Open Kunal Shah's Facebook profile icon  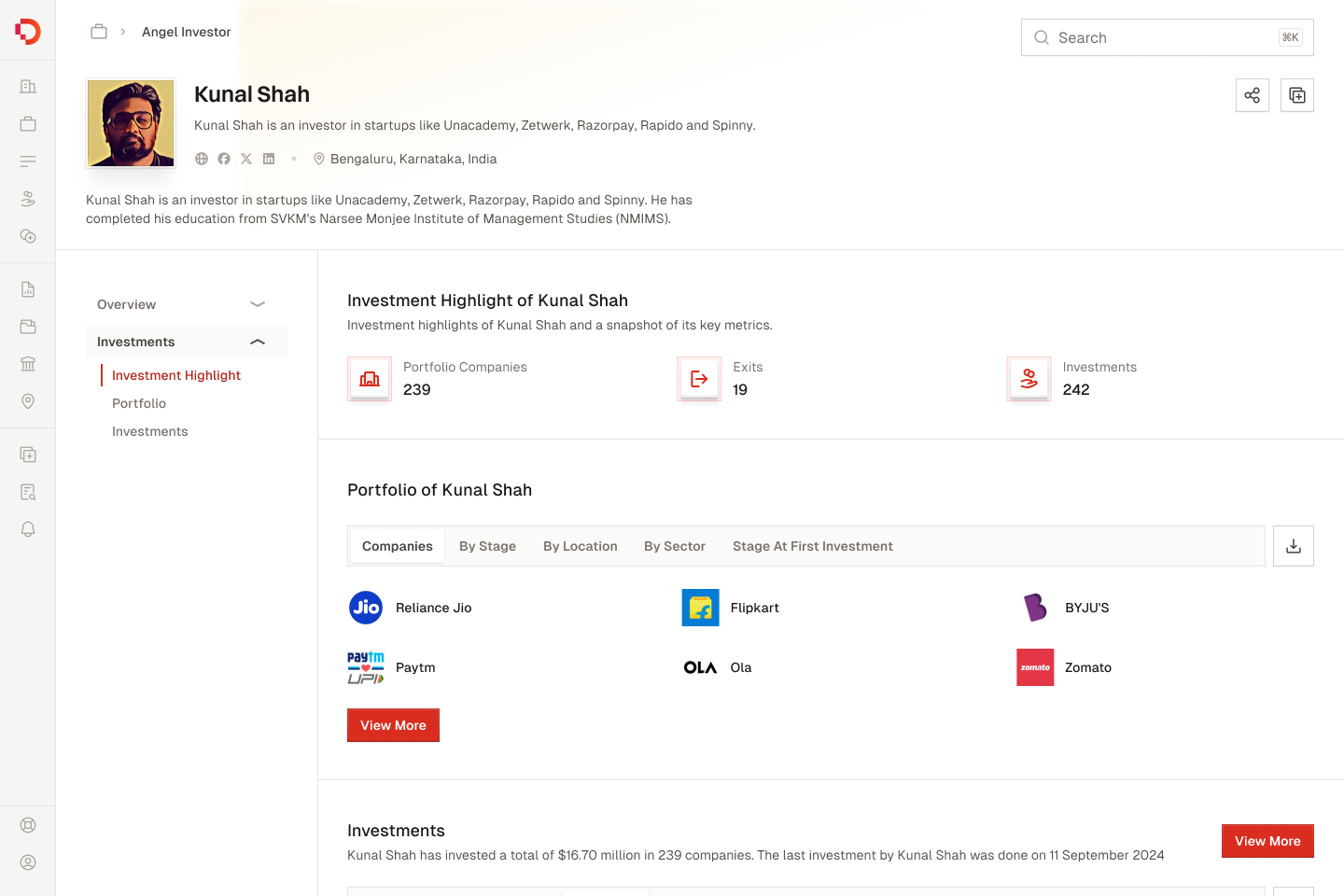click(x=224, y=159)
